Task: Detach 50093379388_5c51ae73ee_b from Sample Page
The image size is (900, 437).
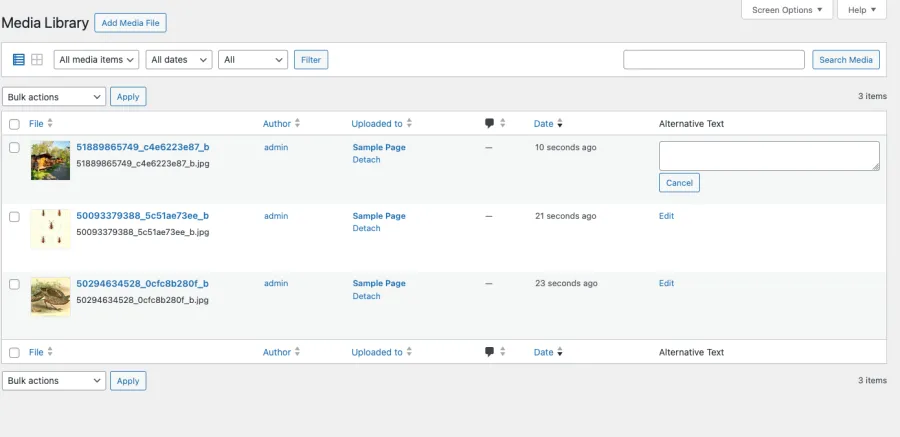Action: coord(366,229)
